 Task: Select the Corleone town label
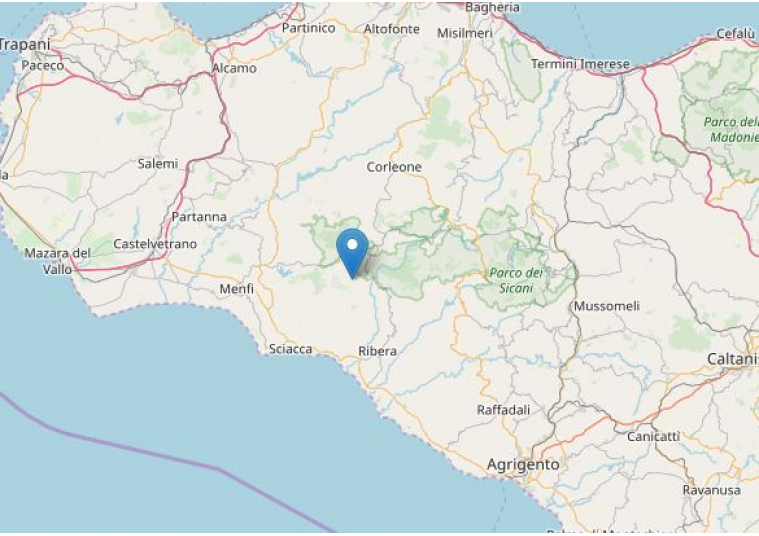(x=394, y=167)
